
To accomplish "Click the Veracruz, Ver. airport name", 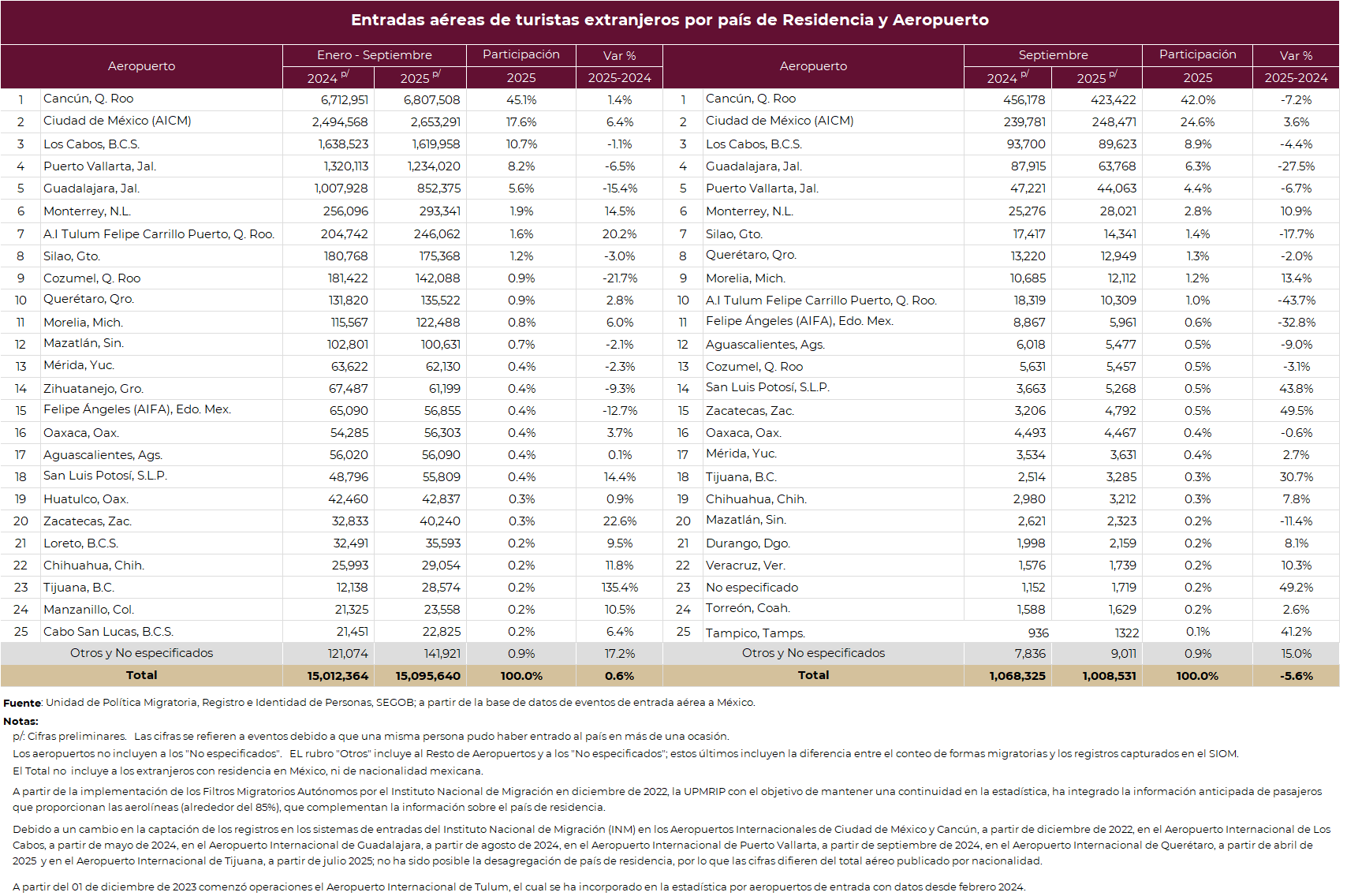I will pyautogui.click(x=745, y=566).
